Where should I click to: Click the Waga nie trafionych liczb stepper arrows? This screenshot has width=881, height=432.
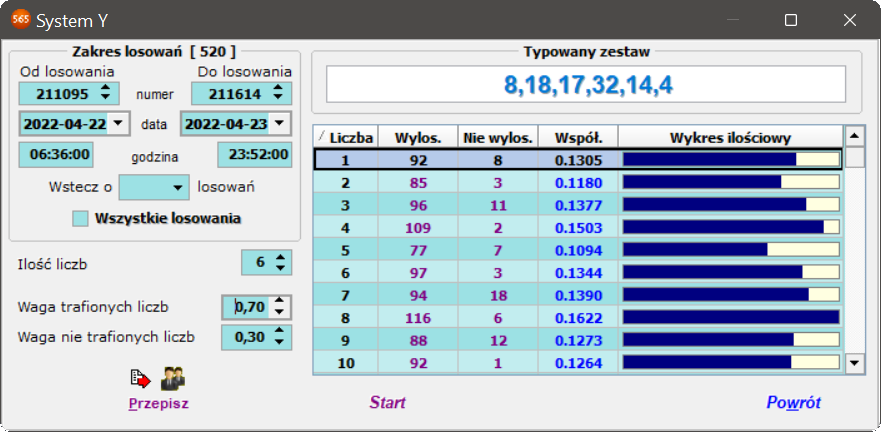(281, 338)
